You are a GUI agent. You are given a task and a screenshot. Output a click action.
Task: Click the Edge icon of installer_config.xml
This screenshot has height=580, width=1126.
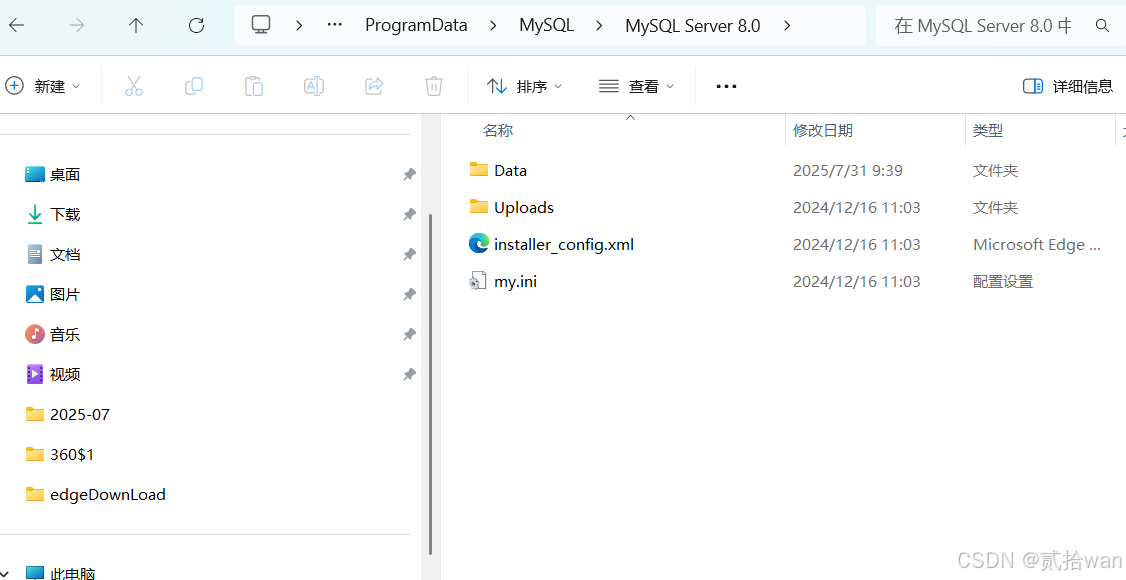pyautogui.click(x=479, y=244)
